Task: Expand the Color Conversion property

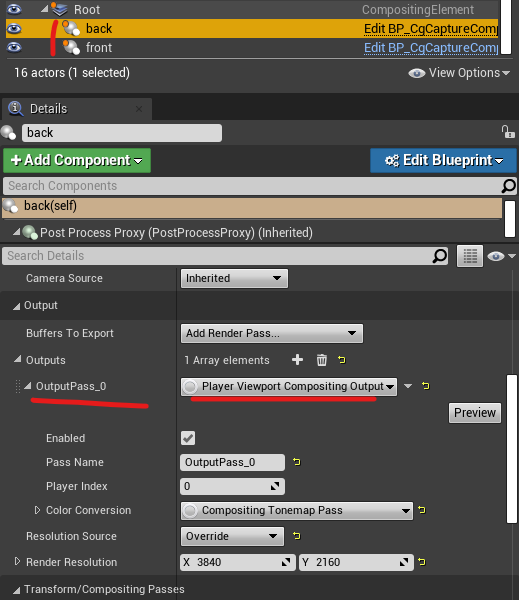Action: [37, 510]
